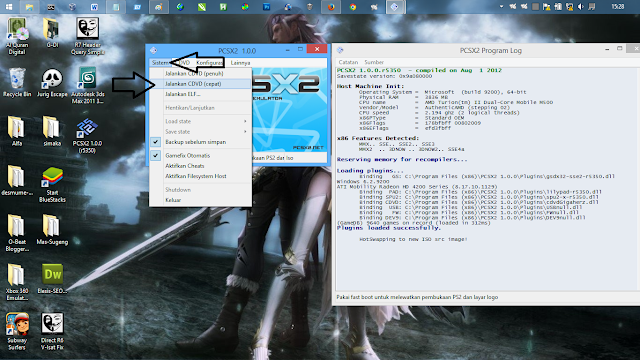640x360 pixels.
Task: Click Program Log status bar fast boot text
Action: click(417, 297)
